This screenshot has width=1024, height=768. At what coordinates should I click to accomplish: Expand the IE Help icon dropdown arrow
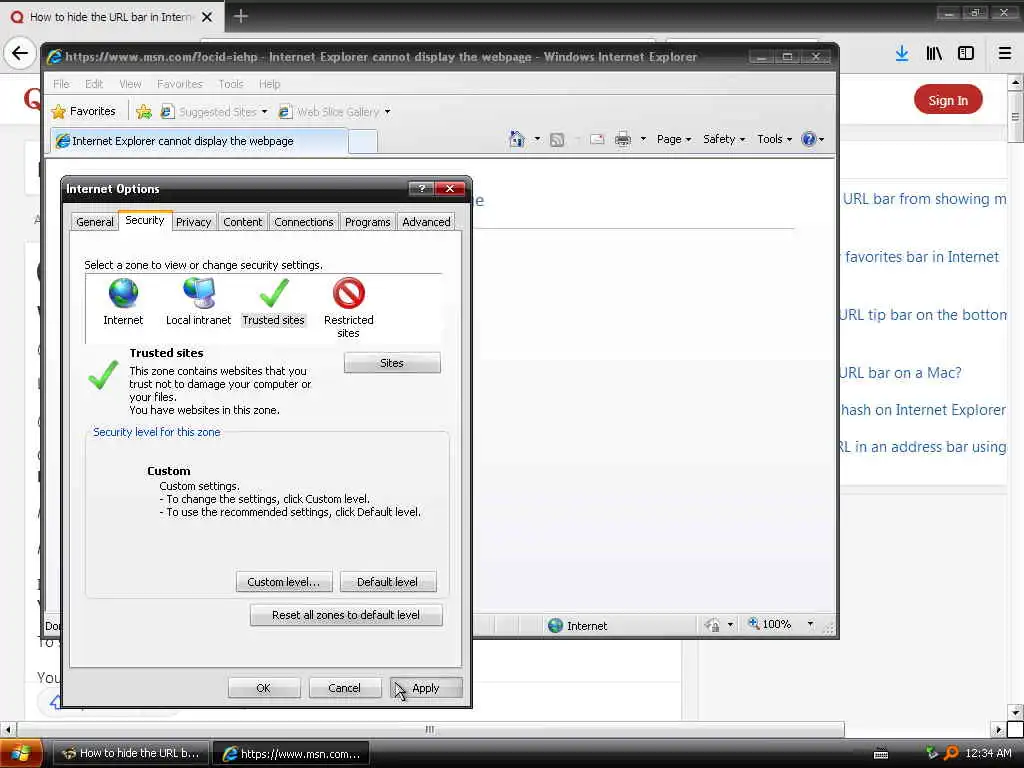coord(822,139)
